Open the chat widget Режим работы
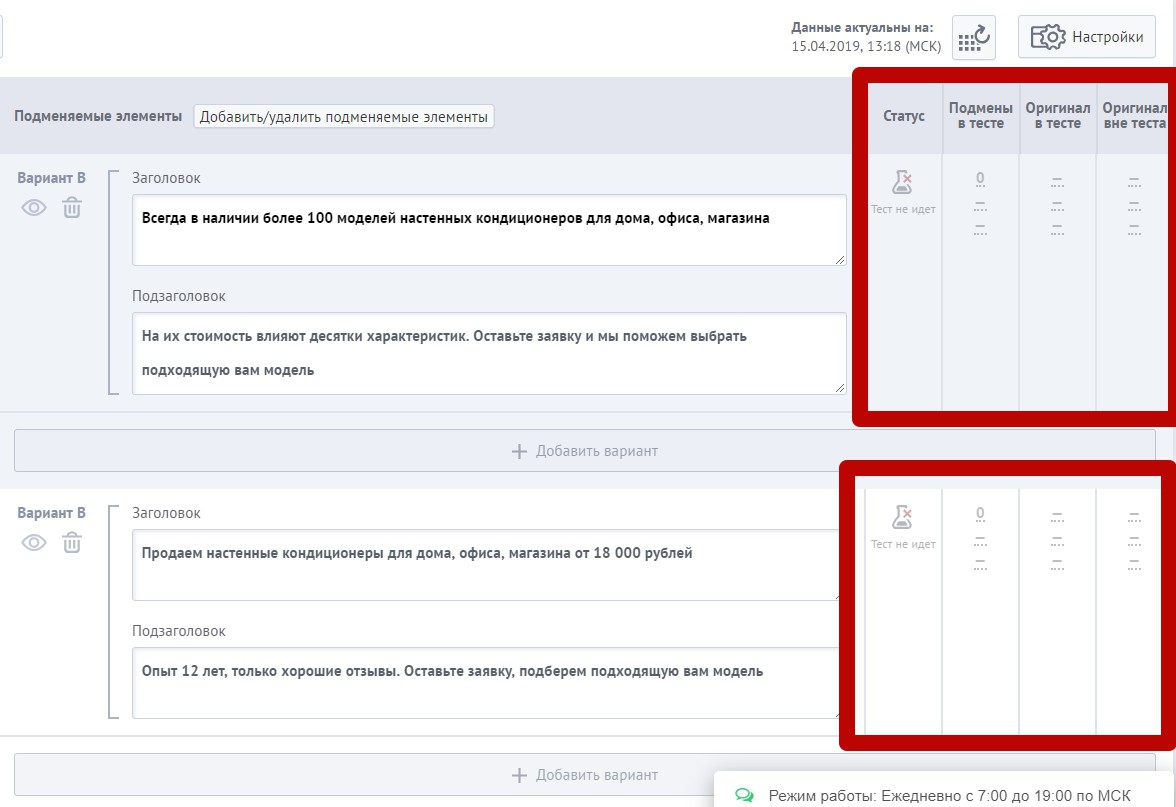Viewport: 1176px width, 807px height. (945, 790)
